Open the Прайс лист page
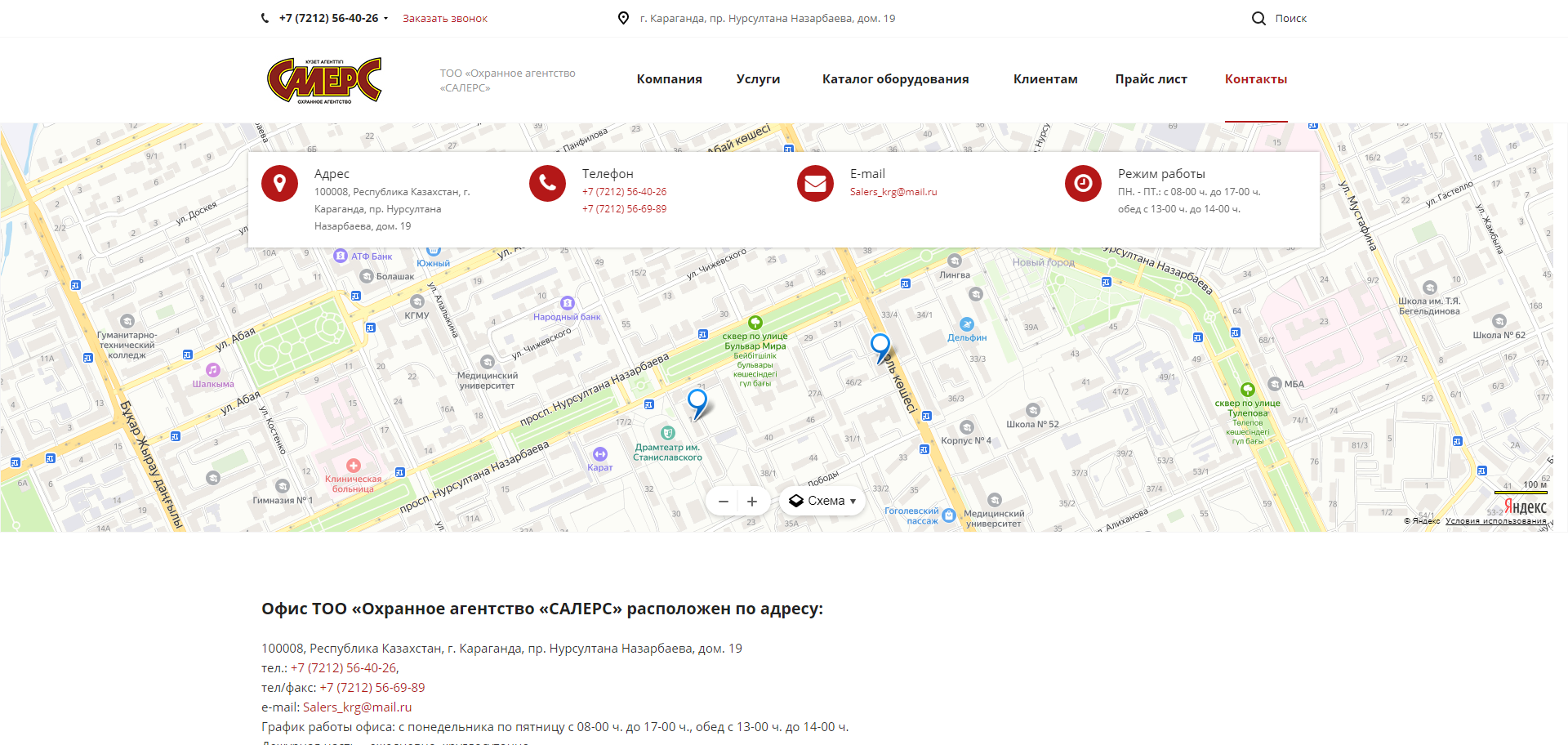This screenshot has height=745, width=1568. point(1151,79)
